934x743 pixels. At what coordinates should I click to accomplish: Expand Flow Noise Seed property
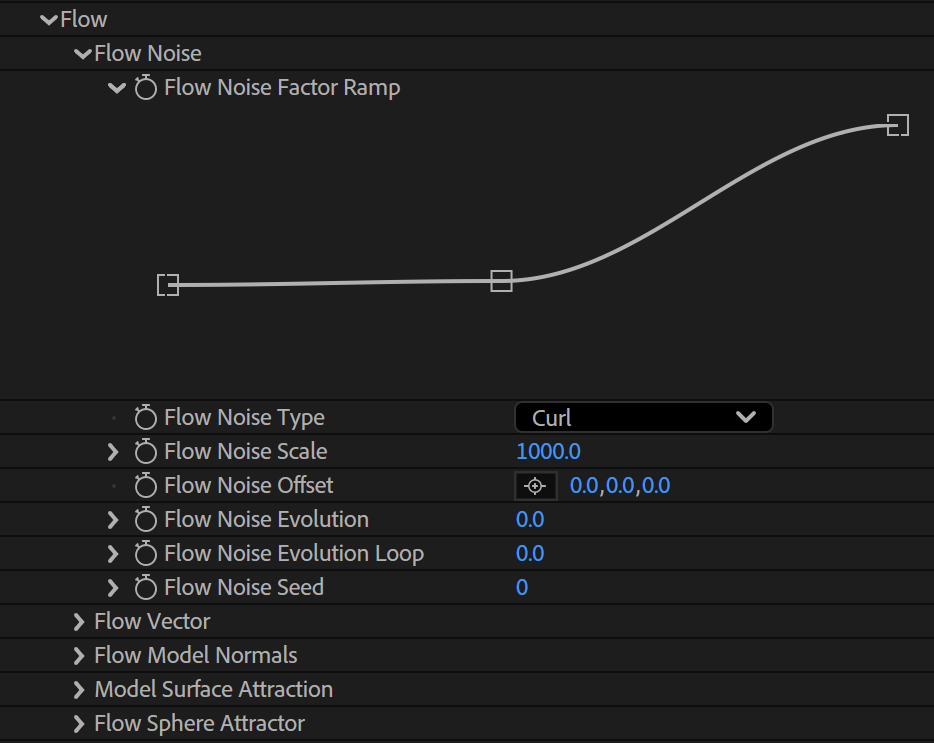coord(113,587)
